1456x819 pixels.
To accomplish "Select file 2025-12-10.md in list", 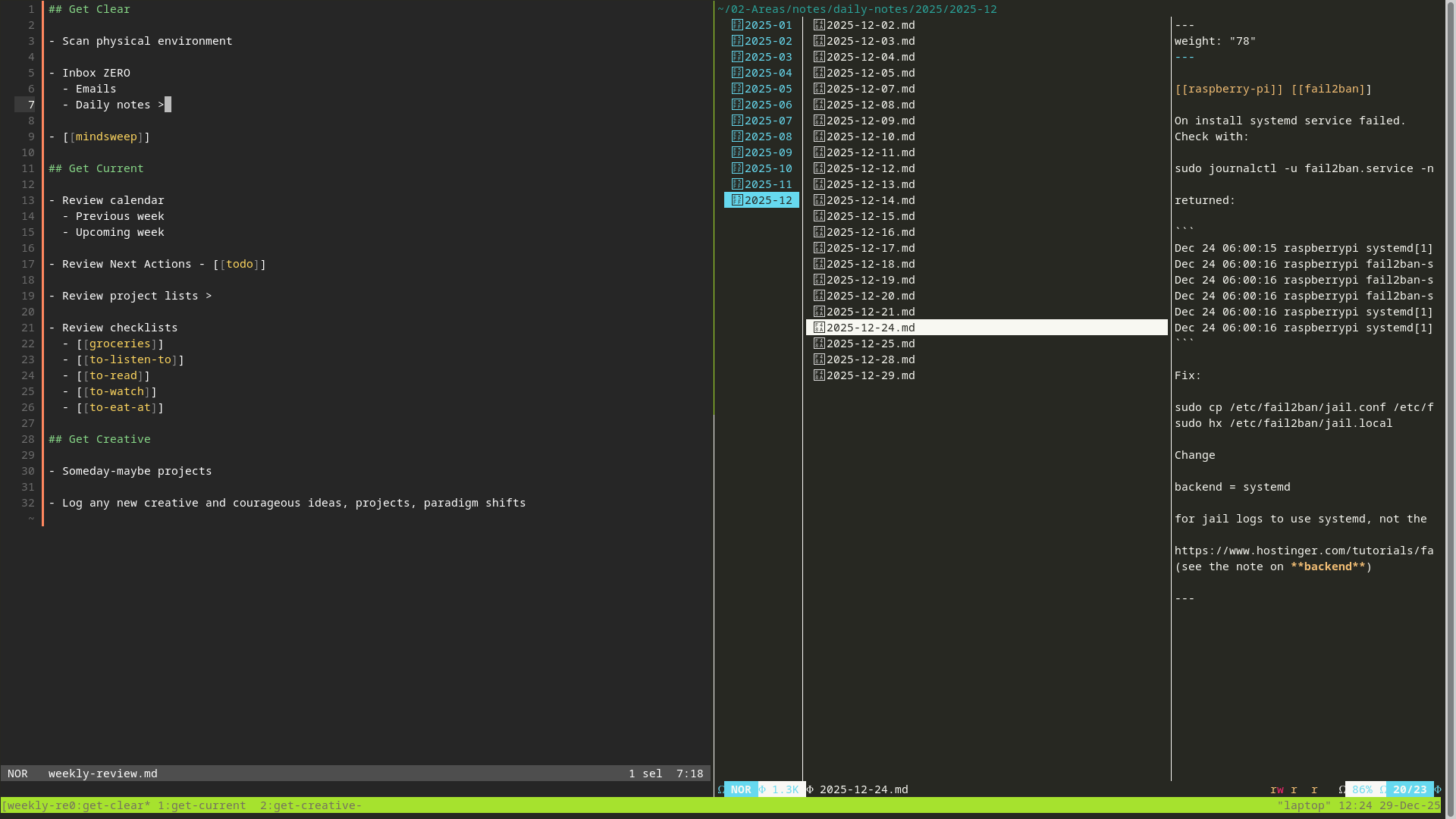I will 870,136.
